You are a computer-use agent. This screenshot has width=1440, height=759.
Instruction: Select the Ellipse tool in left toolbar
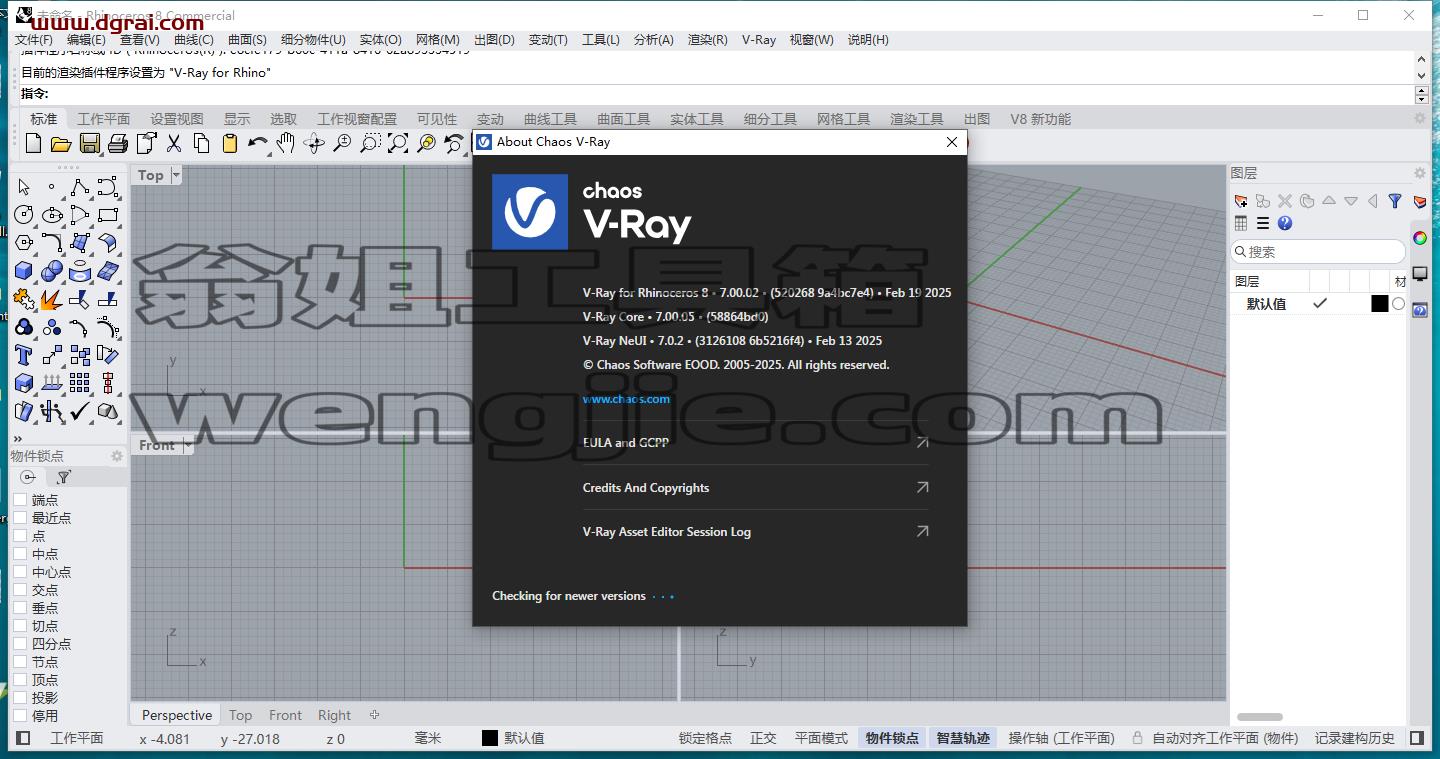click(x=52, y=215)
